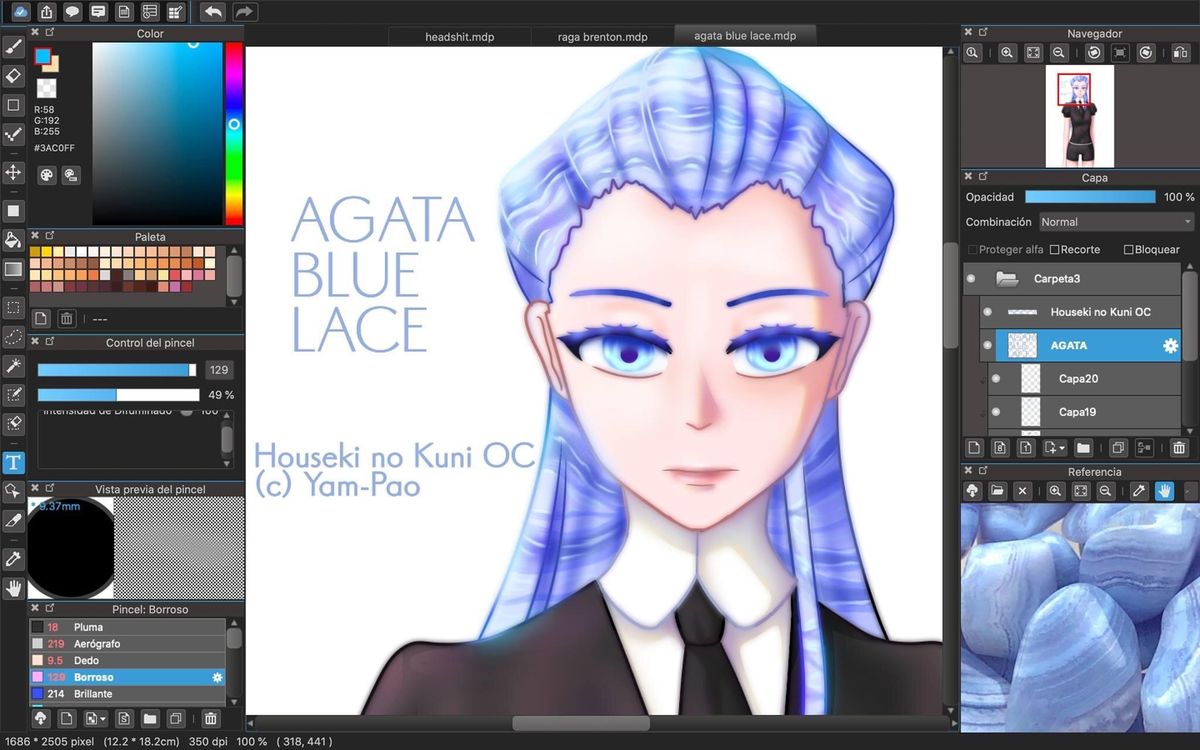The height and width of the screenshot is (750, 1200).
Task: Click the rainbow hue strip
Action: coord(233,133)
